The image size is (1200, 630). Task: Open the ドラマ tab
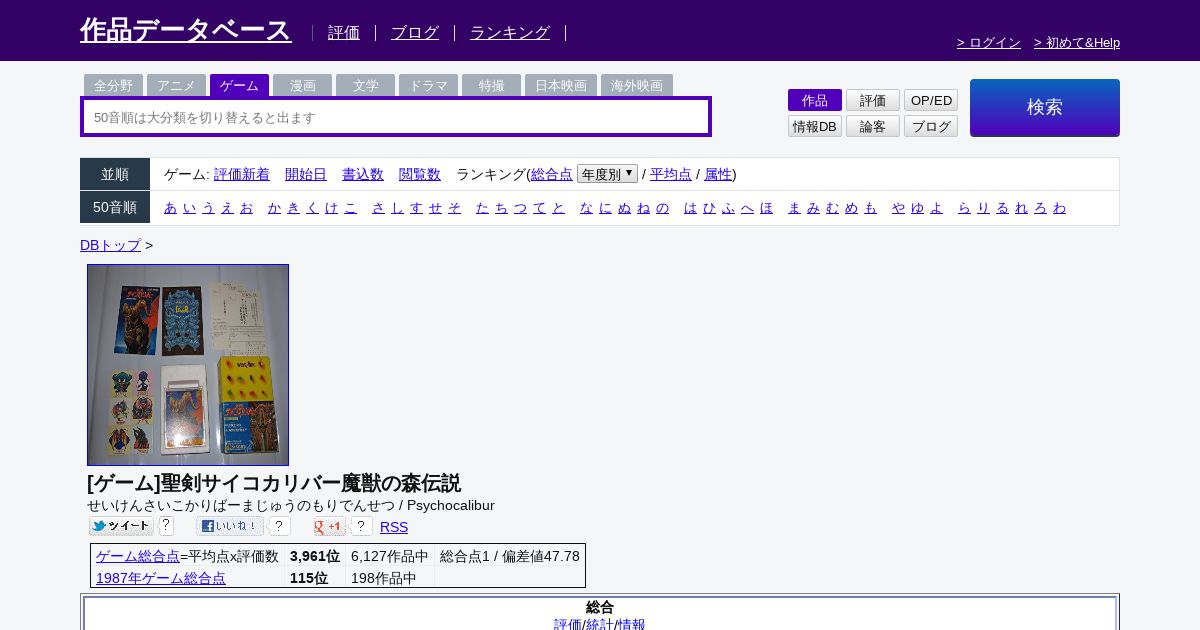click(428, 85)
